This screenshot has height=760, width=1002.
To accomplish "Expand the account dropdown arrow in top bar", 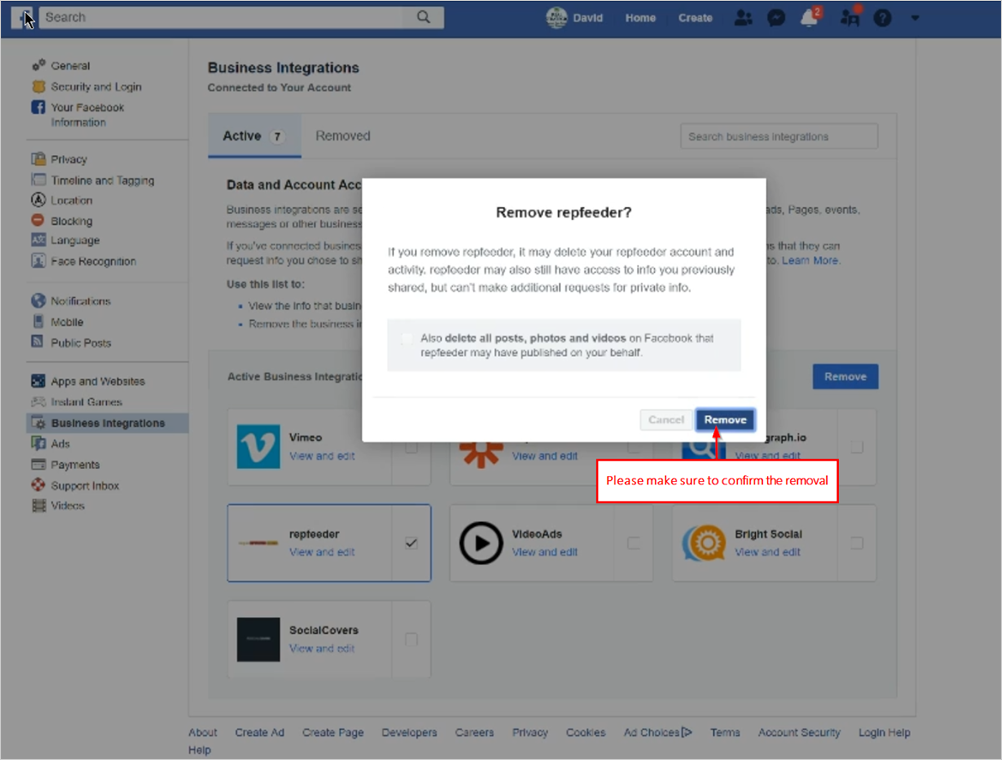I will (x=915, y=18).
